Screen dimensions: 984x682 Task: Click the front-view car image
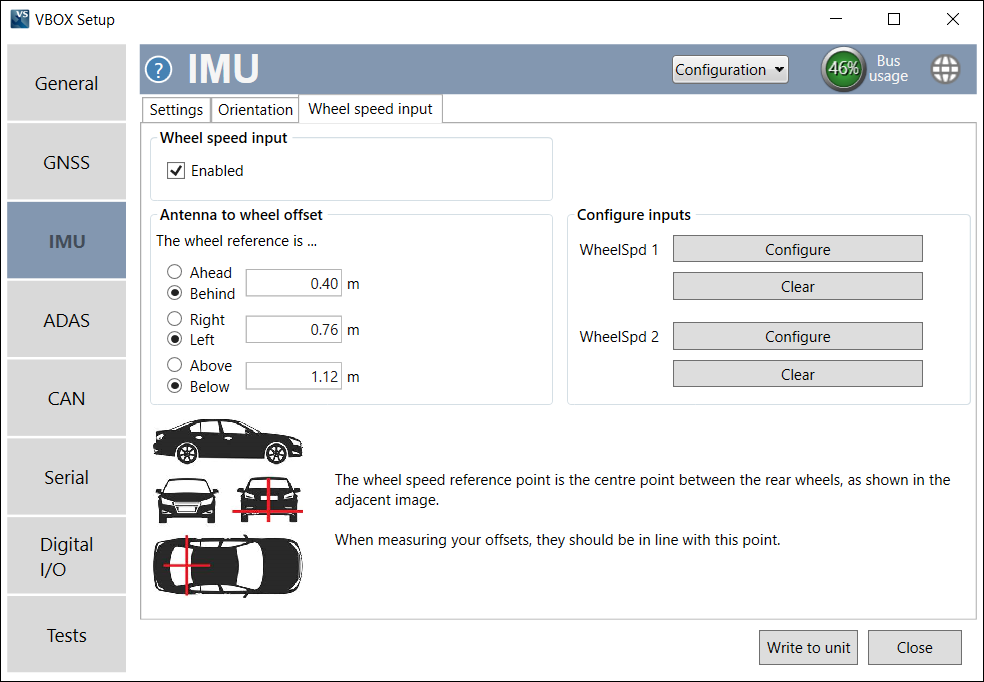point(187,499)
